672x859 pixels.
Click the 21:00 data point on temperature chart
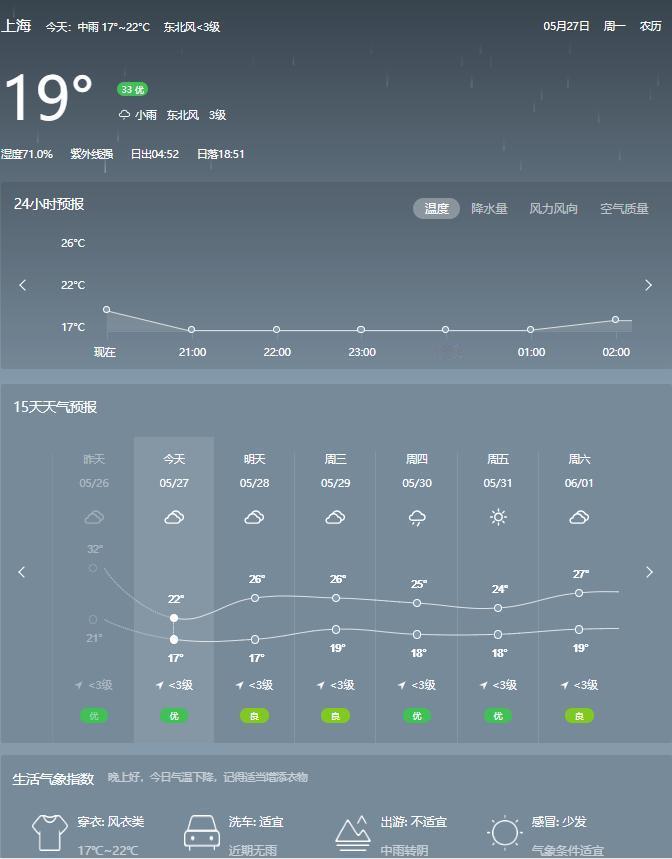click(x=191, y=330)
